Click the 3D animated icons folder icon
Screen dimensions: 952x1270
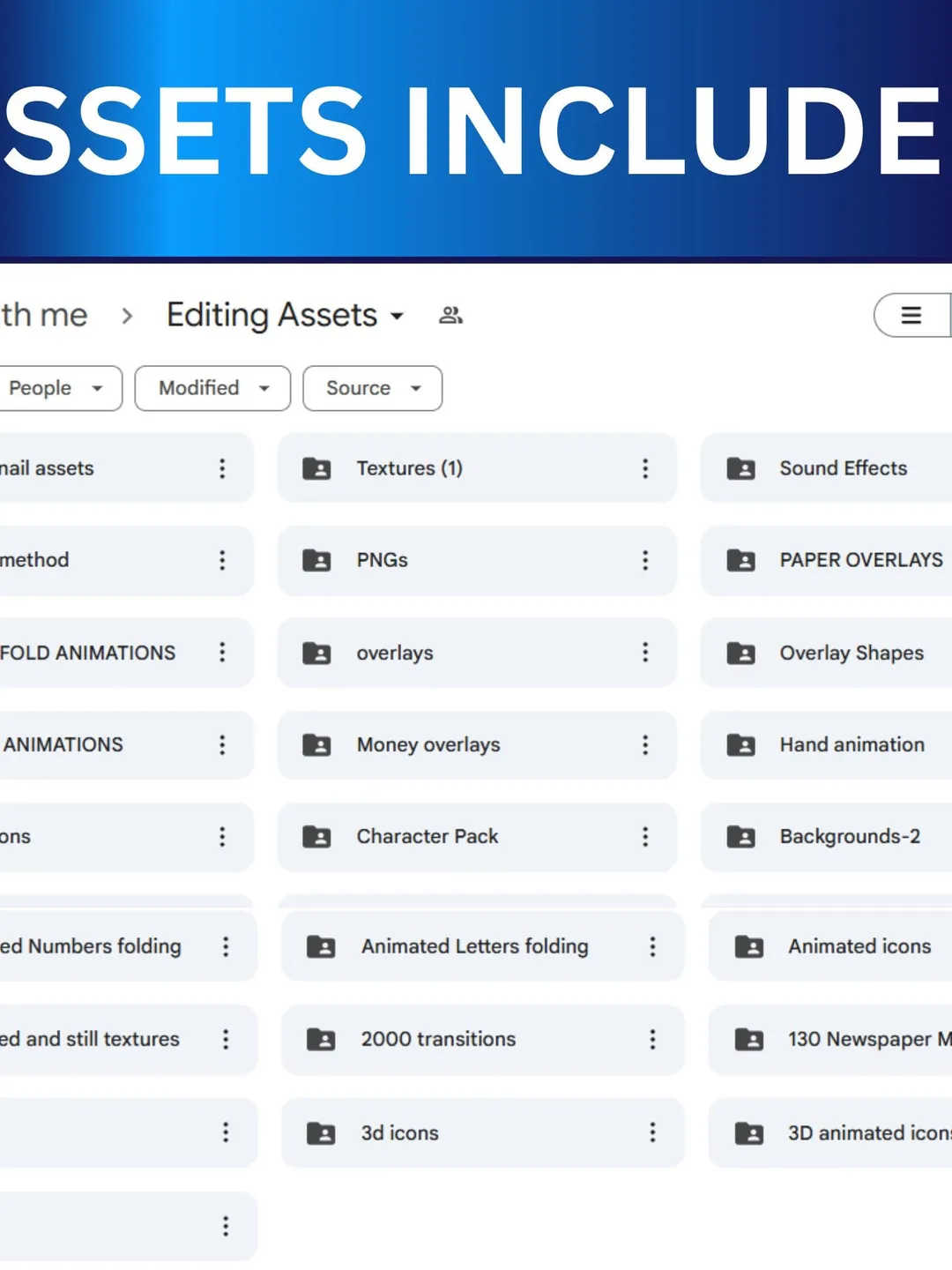pos(749,1133)
